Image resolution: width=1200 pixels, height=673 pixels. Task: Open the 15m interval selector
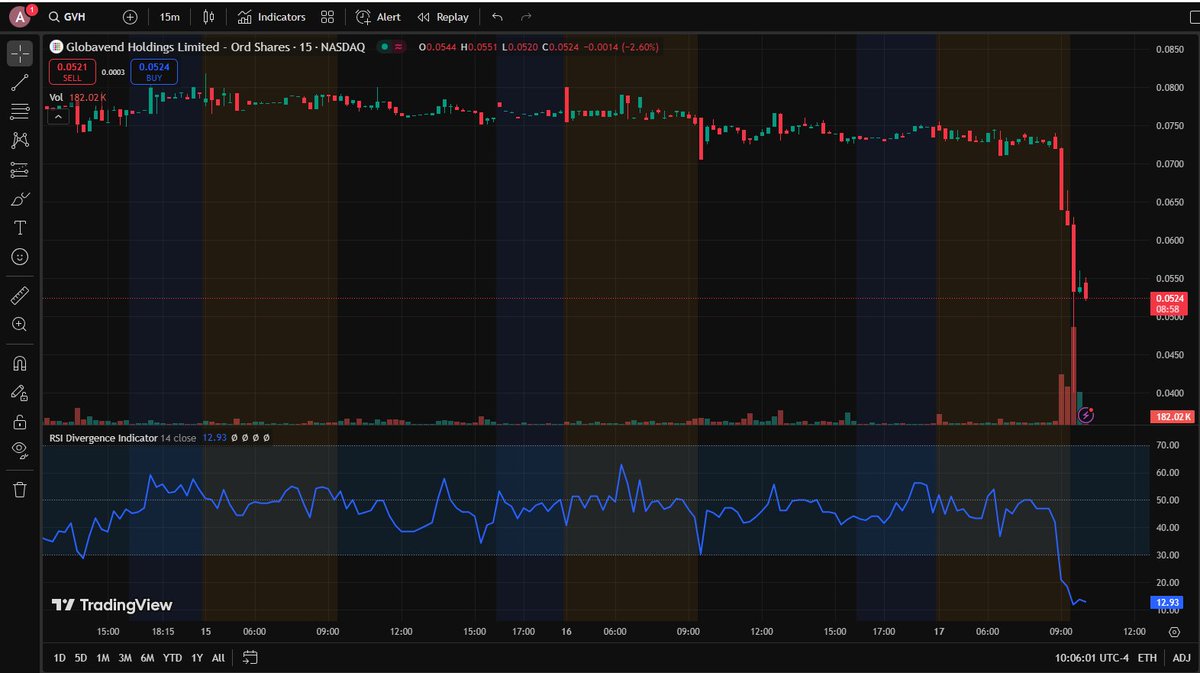pos(170,17)
